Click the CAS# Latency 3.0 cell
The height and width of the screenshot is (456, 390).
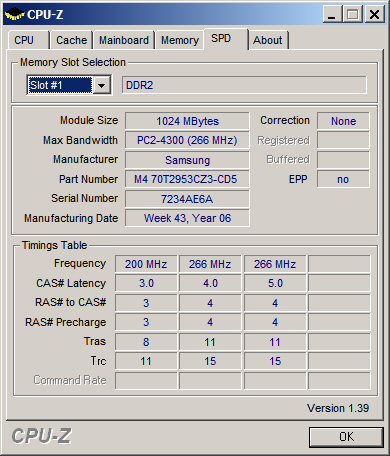146,283
